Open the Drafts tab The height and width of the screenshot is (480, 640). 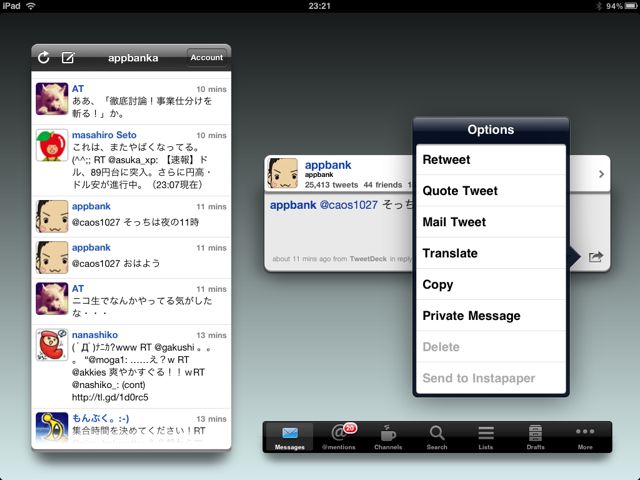[535, 437]
